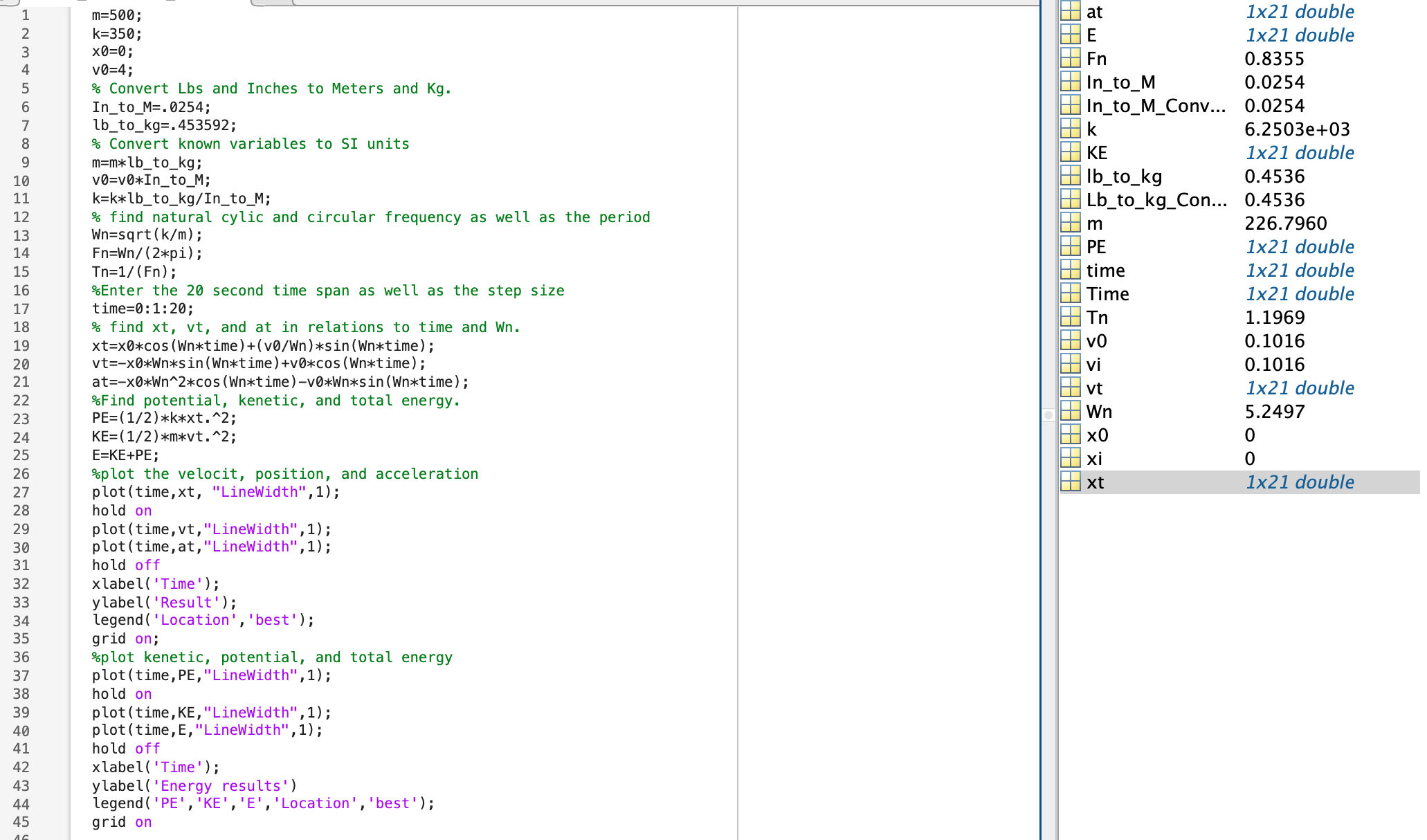Click the icon next to variable Tn
This screenshot has height=840, width=1427.
pyautogui.click(x=1071, y=318)
